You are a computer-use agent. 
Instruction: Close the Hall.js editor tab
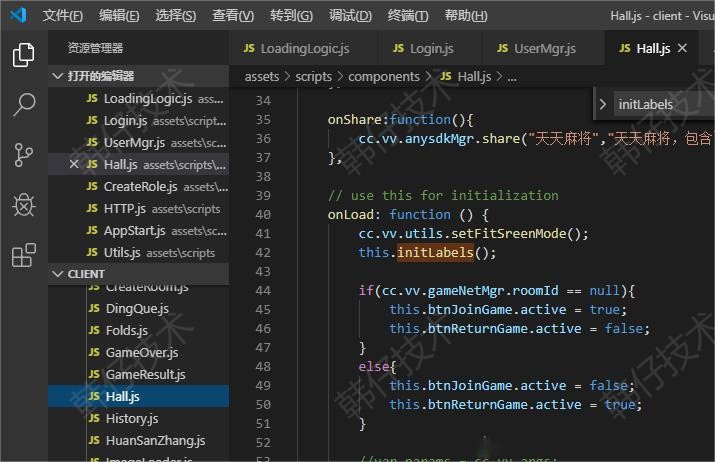point(682,48)
